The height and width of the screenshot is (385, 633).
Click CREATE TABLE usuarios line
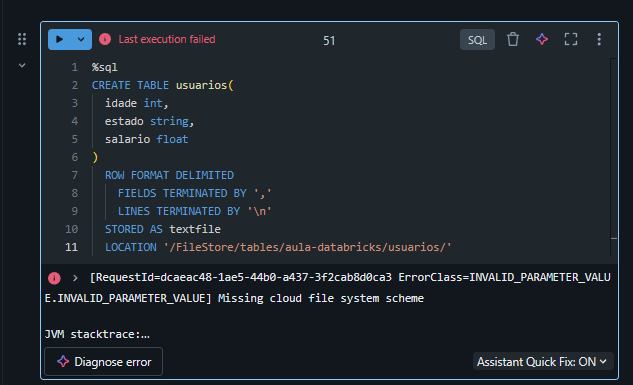tap(163, 85)
